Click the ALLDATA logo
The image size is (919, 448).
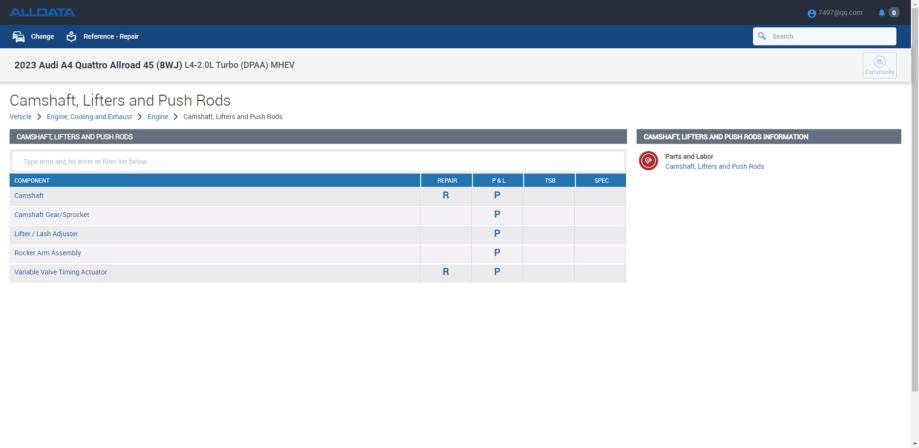(x=42, y=12)
